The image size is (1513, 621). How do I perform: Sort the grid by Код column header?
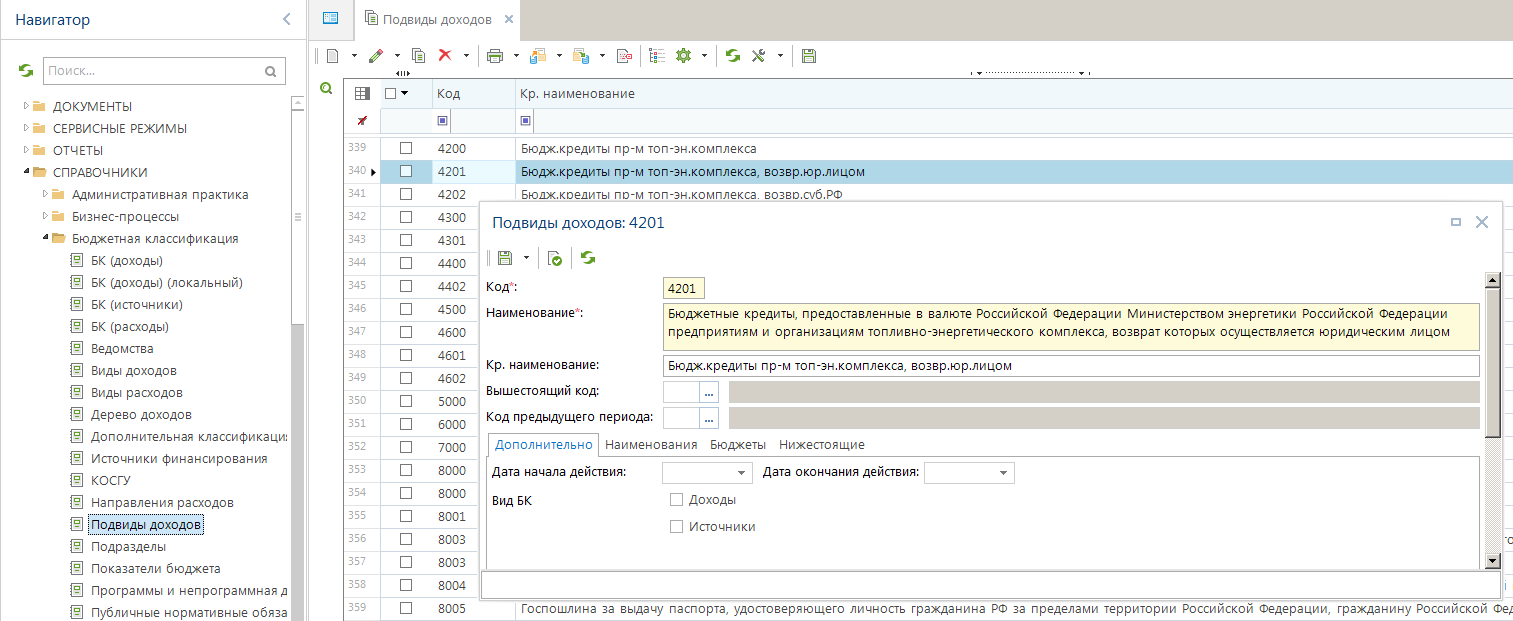tap(473, 93)
